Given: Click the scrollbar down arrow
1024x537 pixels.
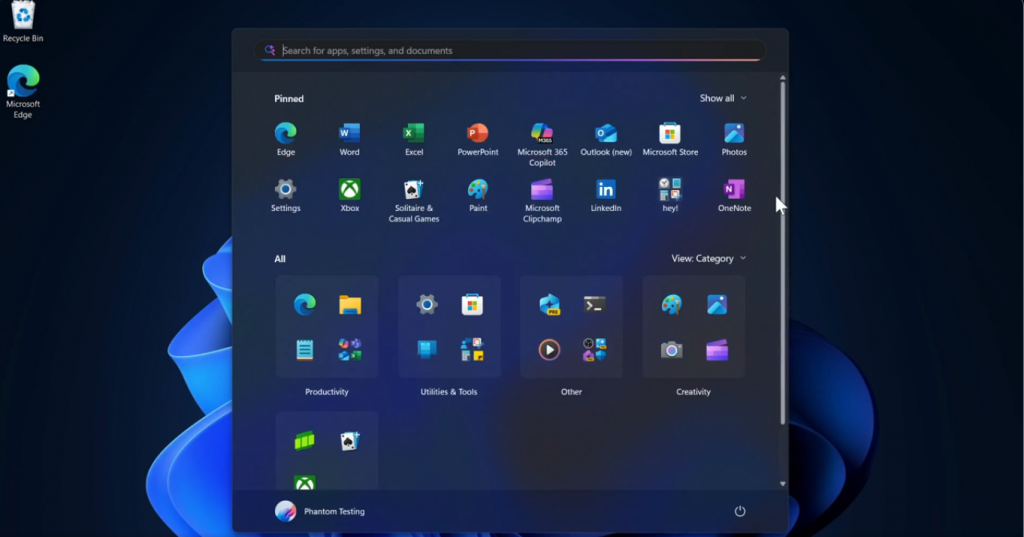Looking at the screenshot, I should [x=782, y=484].
